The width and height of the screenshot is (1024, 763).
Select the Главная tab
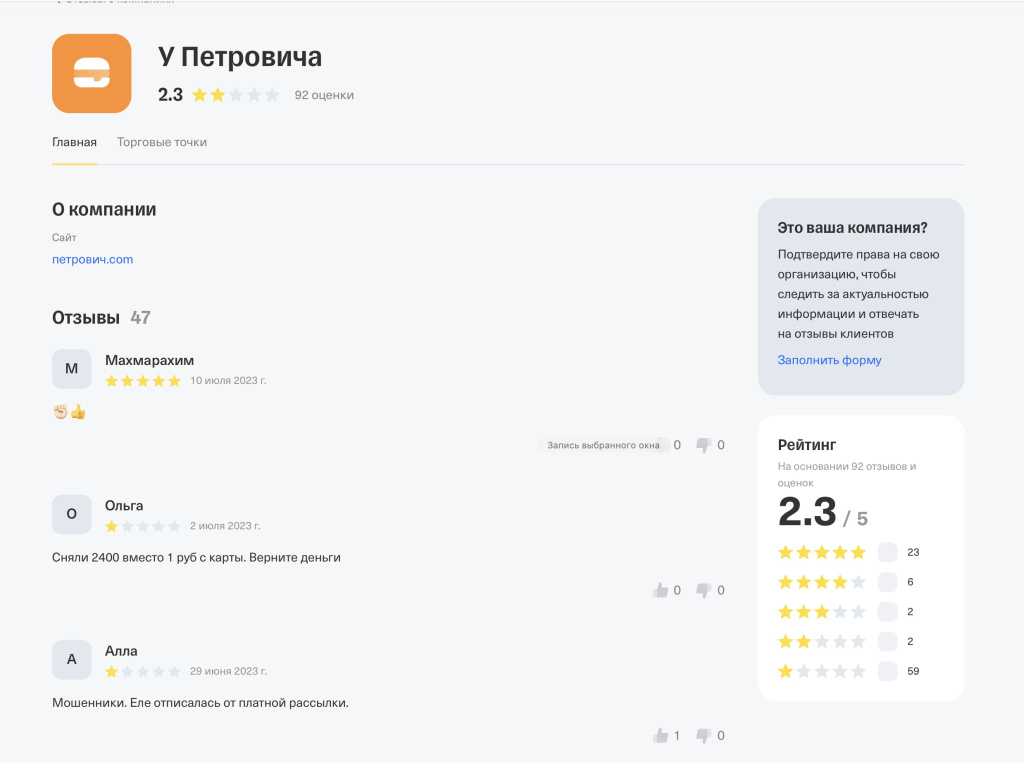pos(74,142)
